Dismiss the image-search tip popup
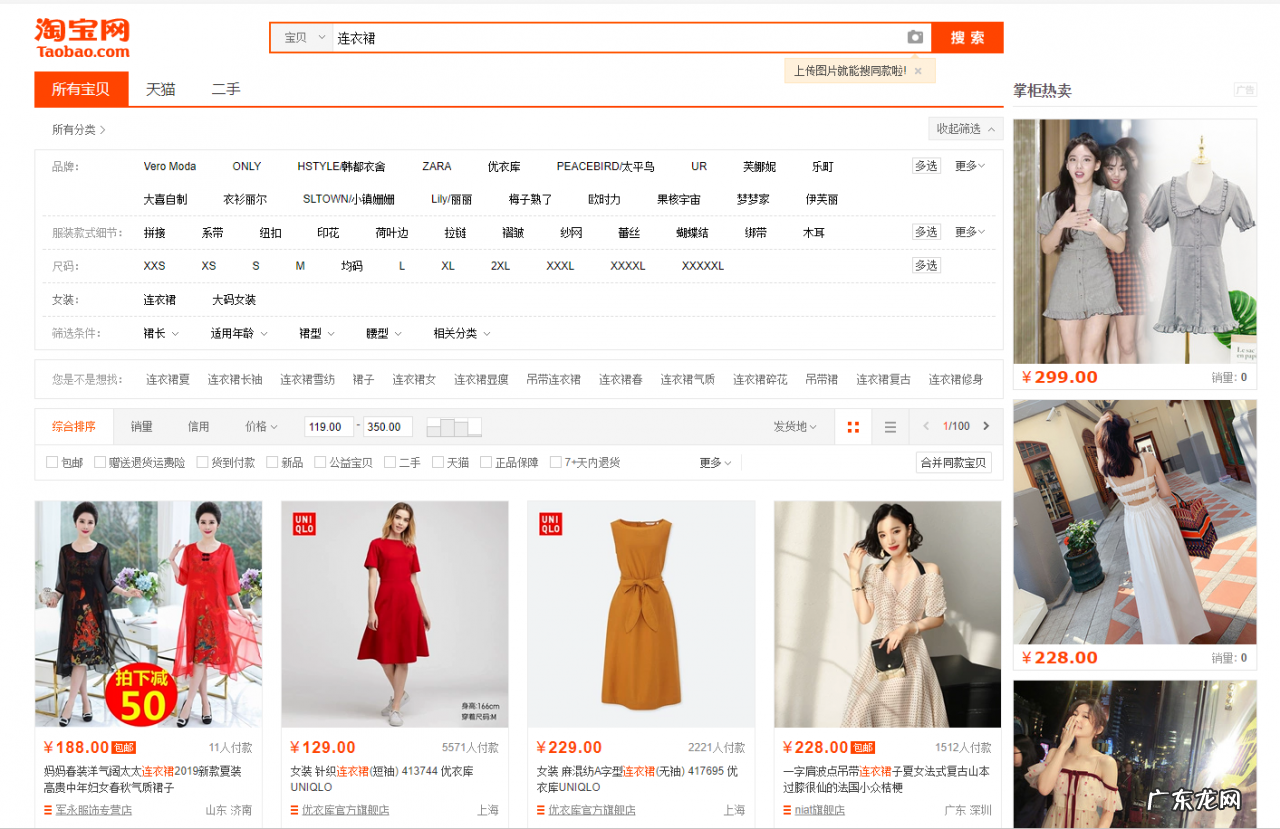The height and width of the screenshot is (829, 1280). [918, 71]
